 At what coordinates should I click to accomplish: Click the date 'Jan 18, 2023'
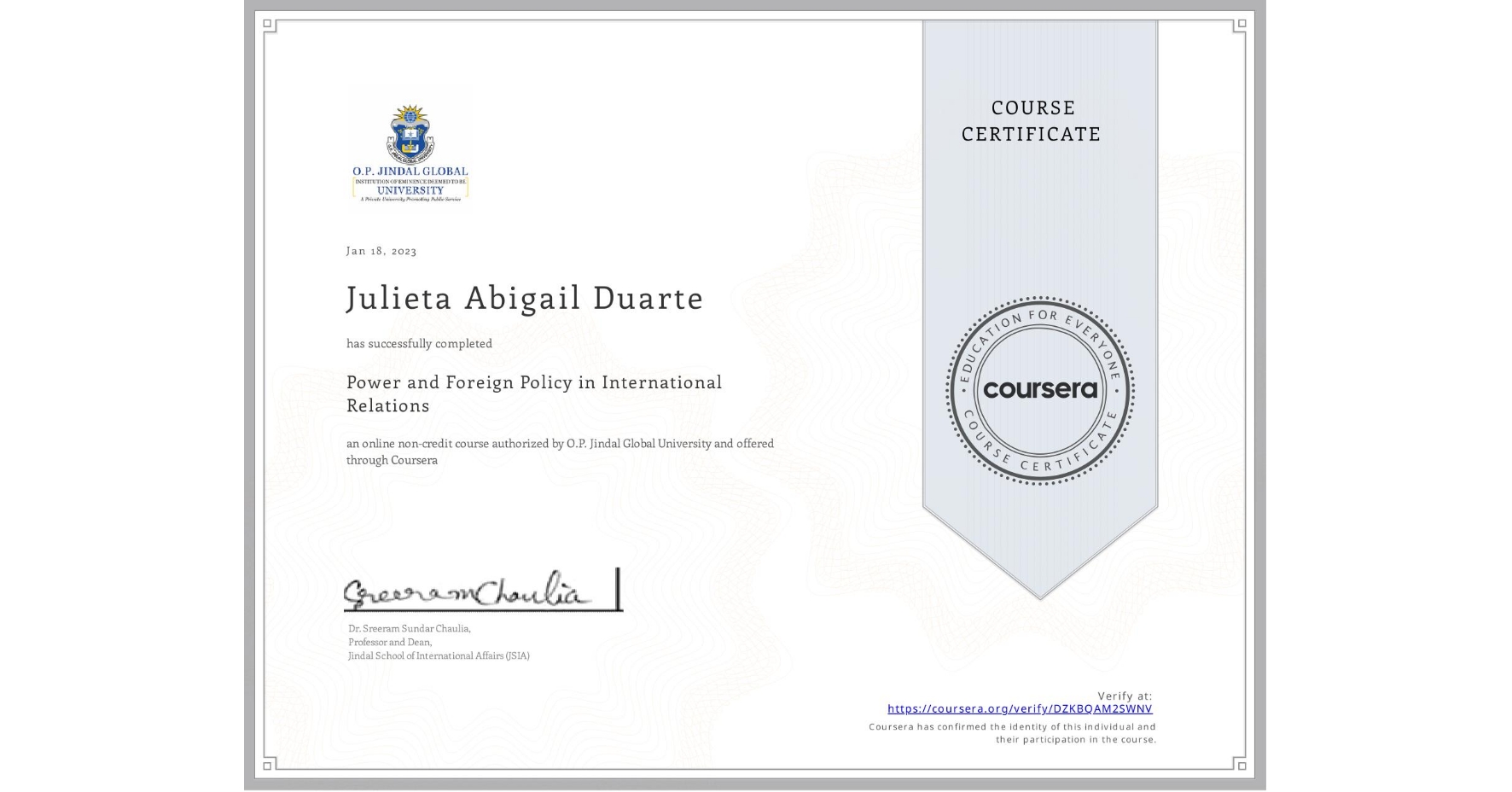(381, 250)
